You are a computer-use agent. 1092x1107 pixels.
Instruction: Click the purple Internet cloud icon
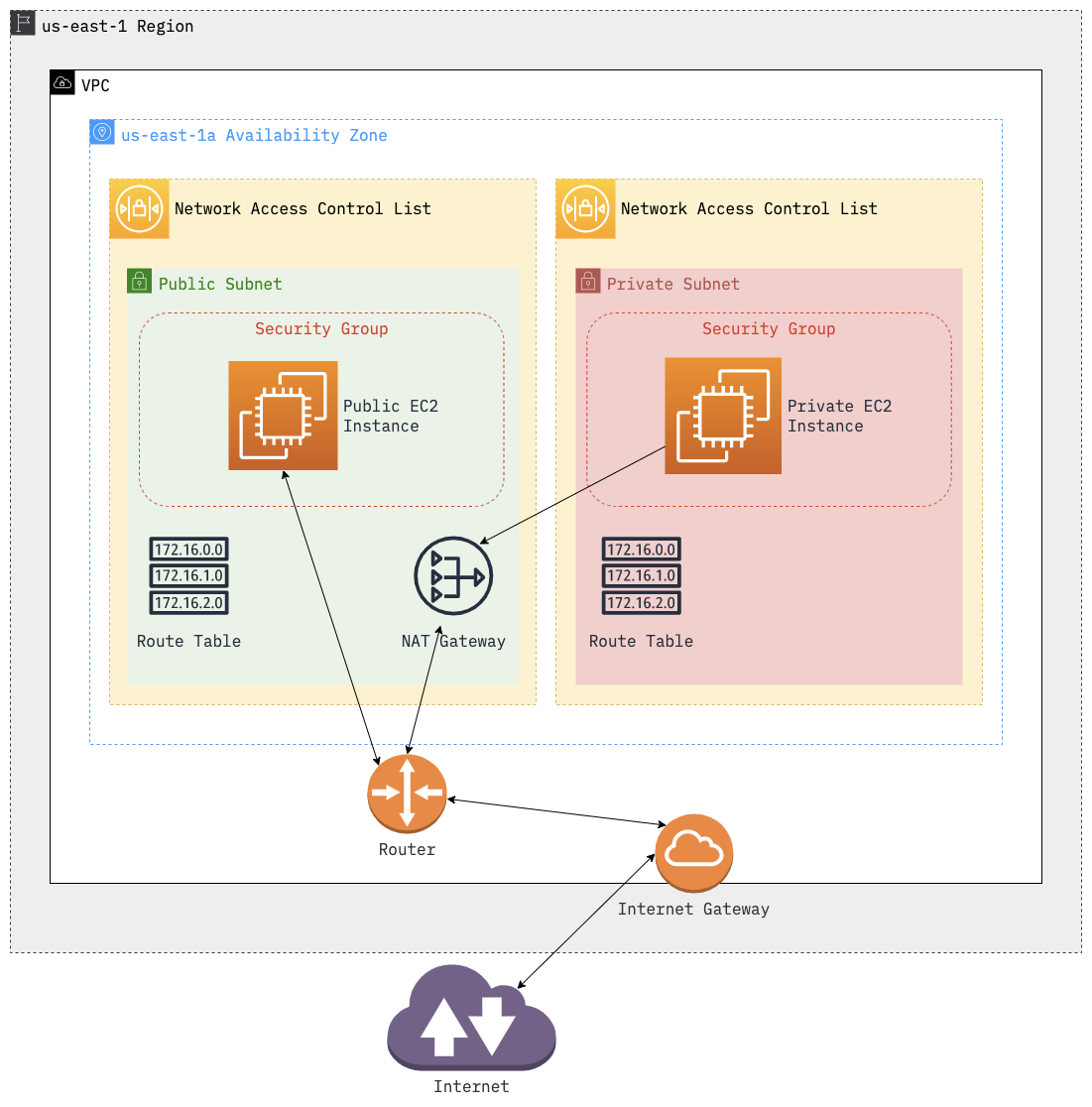[471, 1018]
